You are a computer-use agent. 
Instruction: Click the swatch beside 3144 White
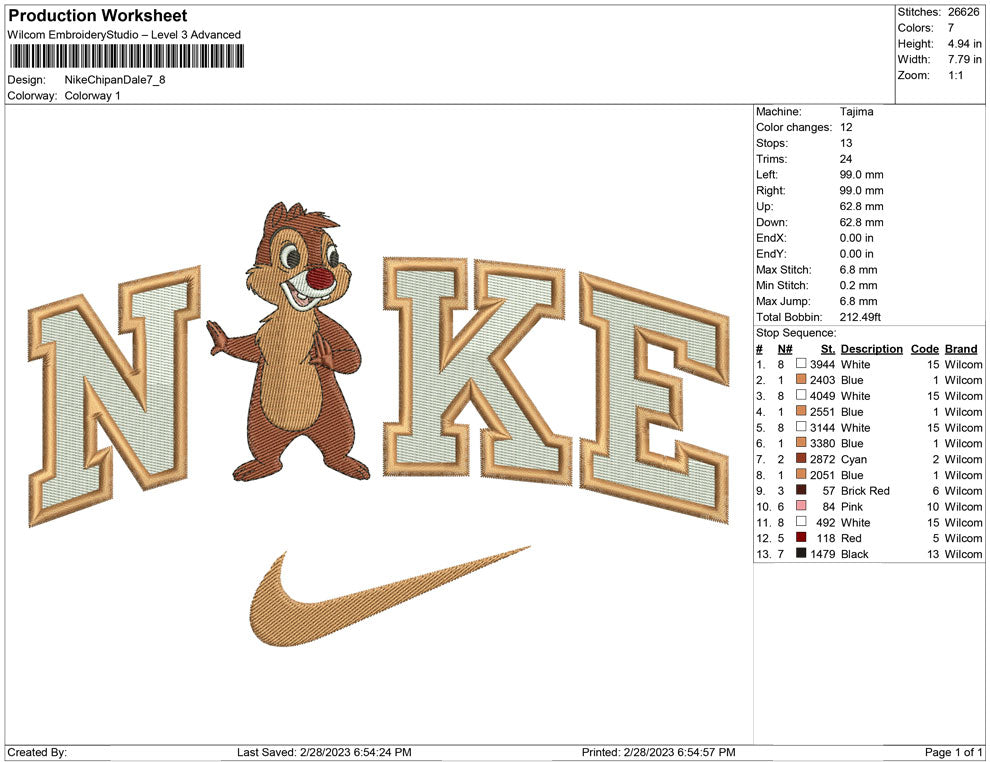[801, 427]
